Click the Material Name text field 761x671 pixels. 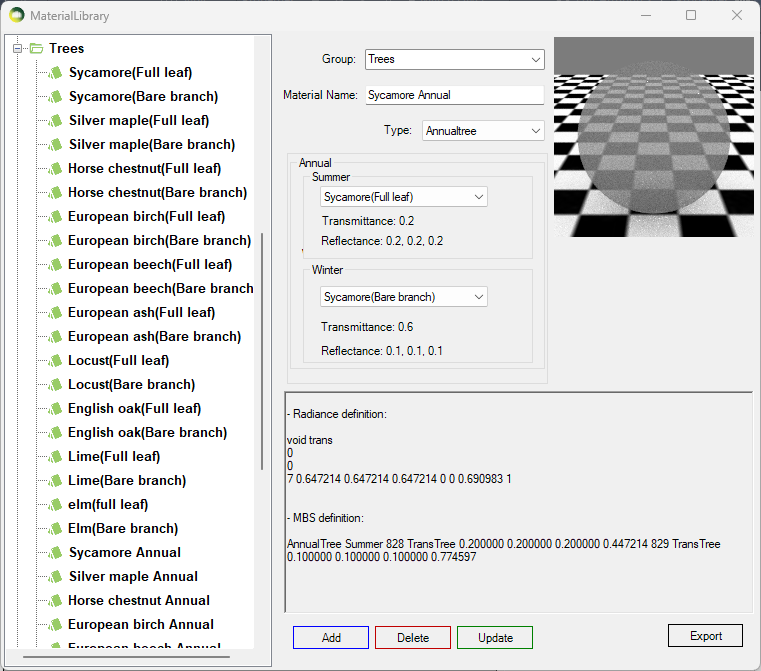click(453, 95)
